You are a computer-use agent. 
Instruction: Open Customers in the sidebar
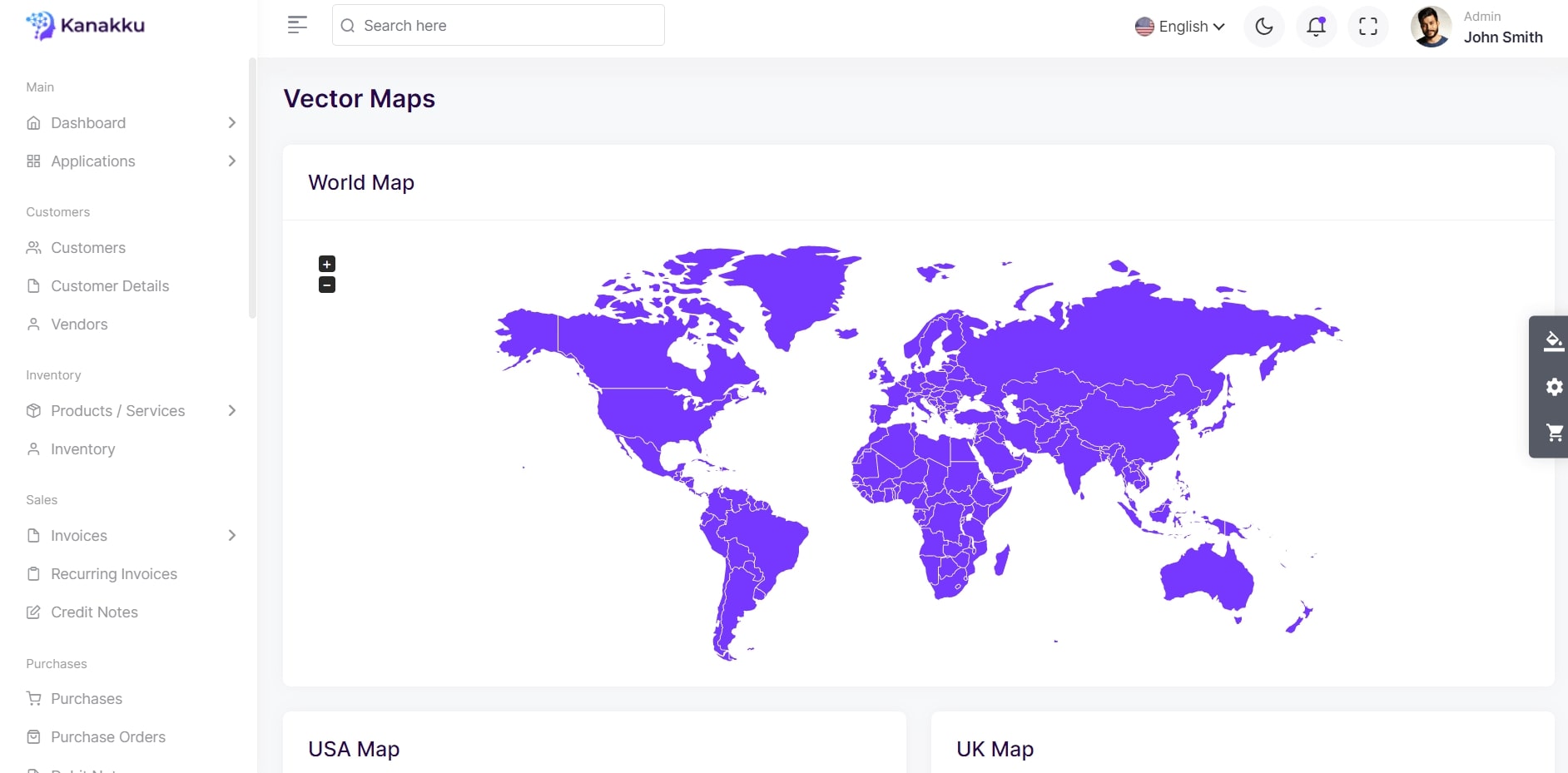coord(88,248)
